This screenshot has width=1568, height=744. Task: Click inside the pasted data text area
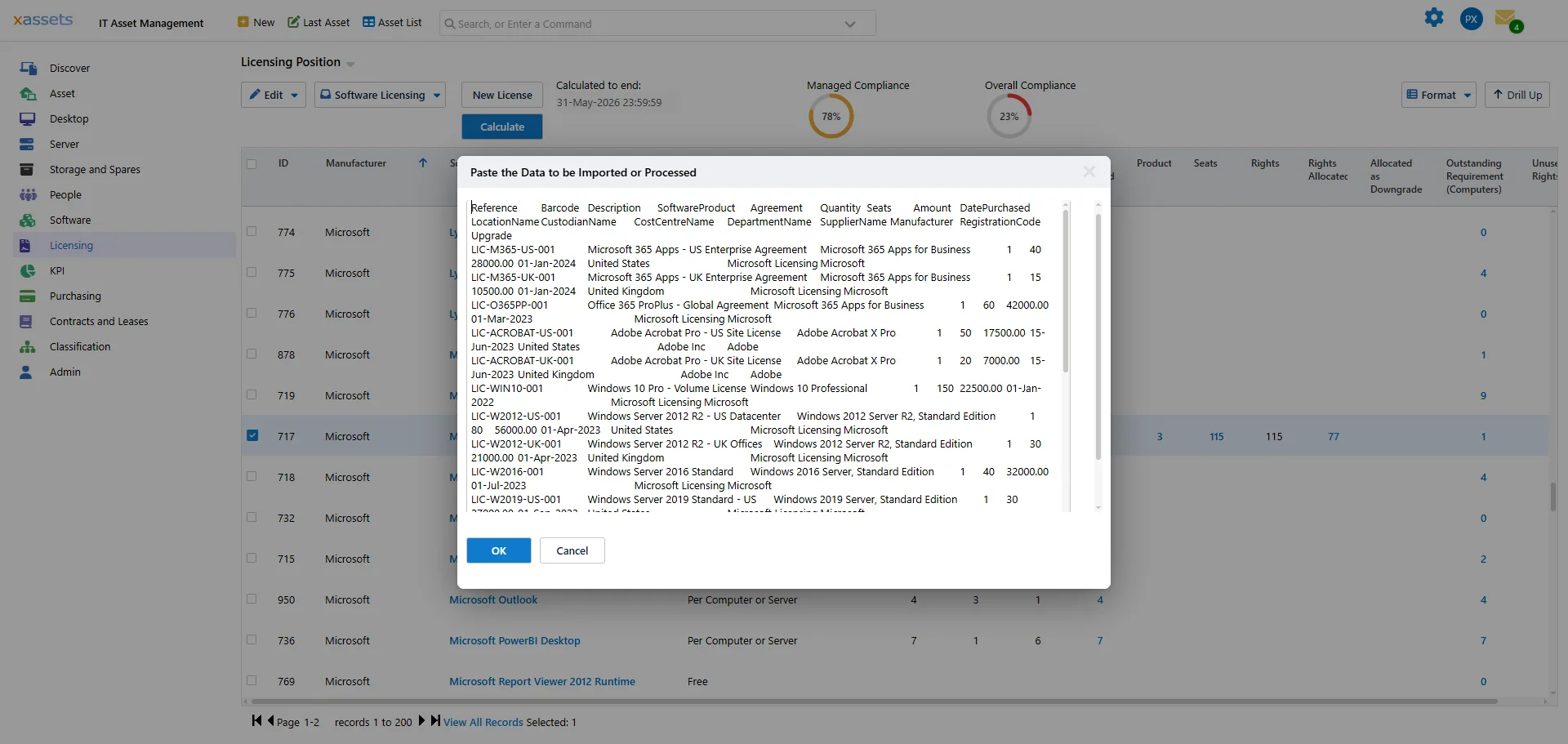(764, 356)
